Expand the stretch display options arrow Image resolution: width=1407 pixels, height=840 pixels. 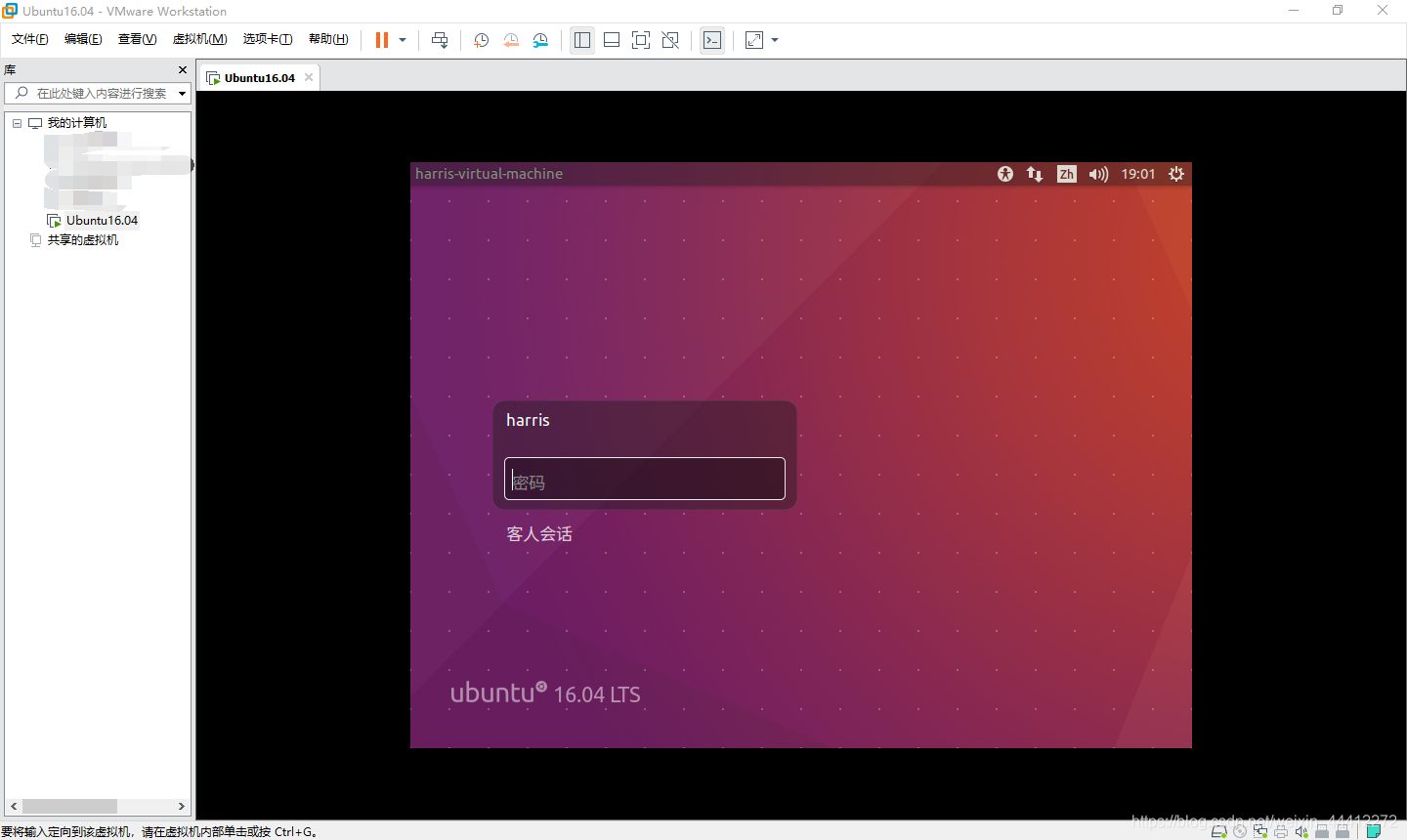coord(775,40)
